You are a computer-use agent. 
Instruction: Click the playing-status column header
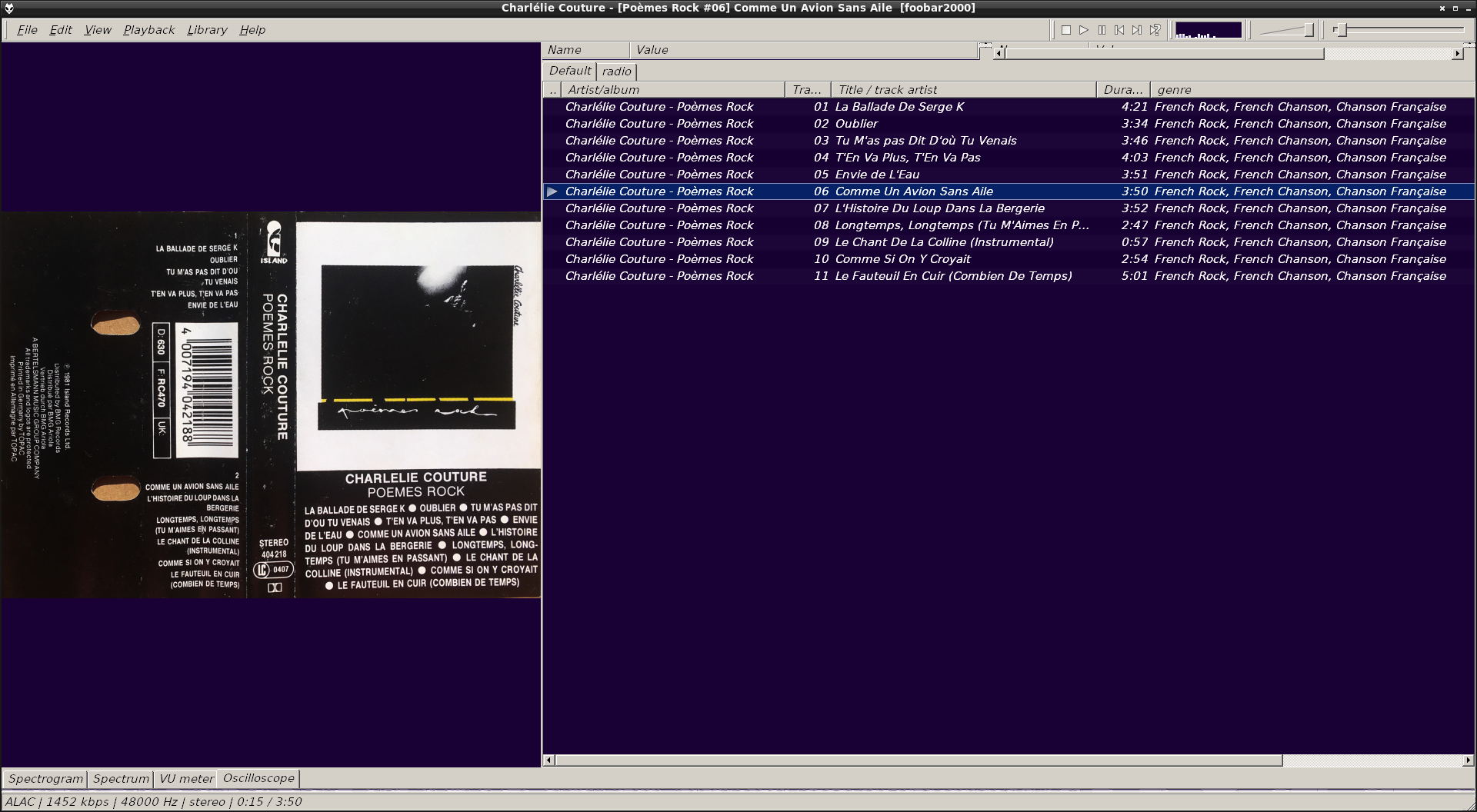pyautogui.click(x=552, y=90)
